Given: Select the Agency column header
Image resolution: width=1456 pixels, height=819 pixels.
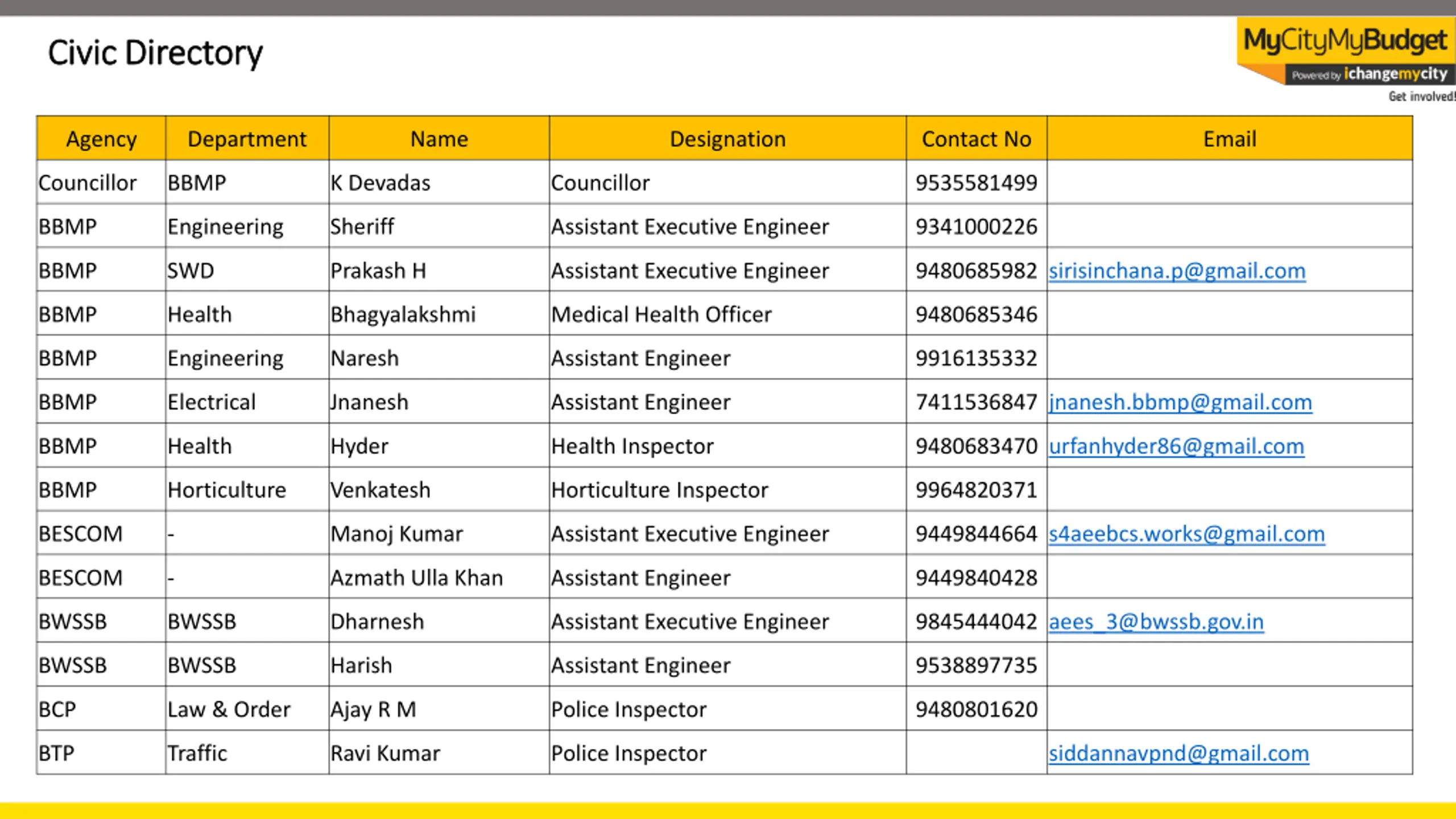Looking at the screenshot, I should click(101, 138).
